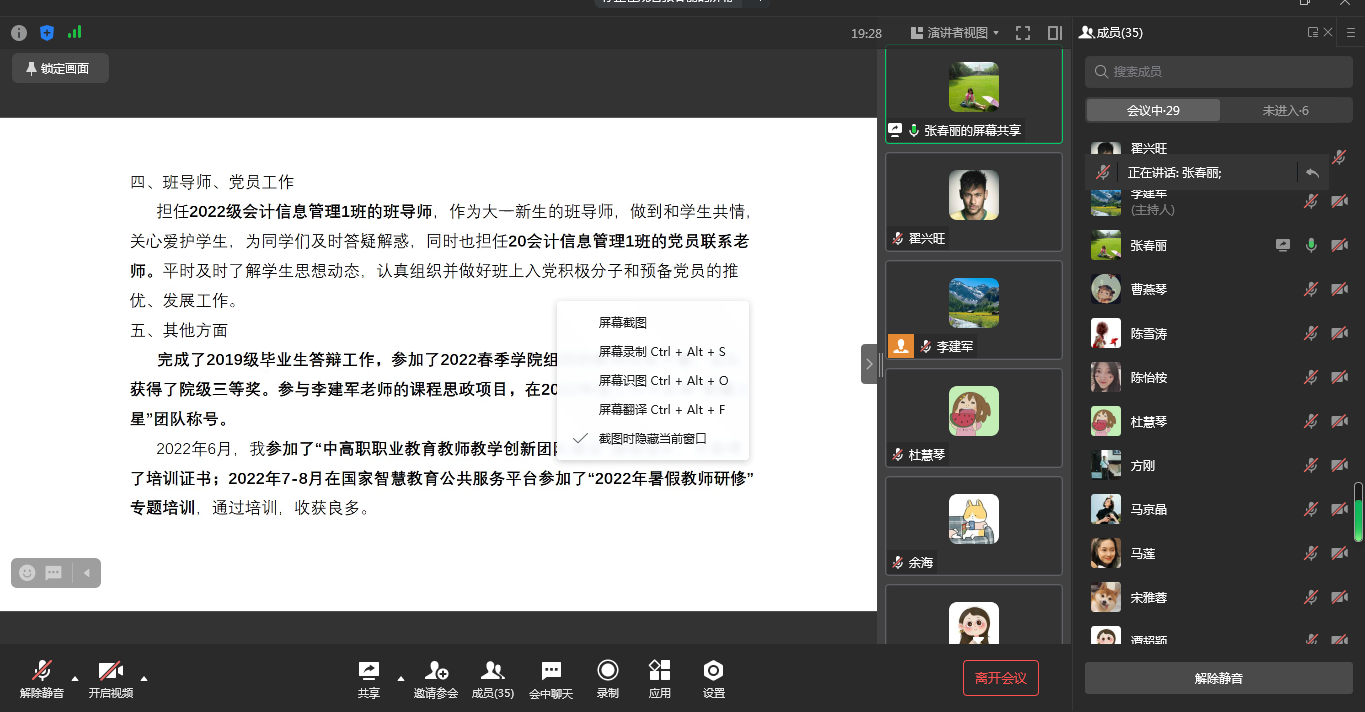The image size is (1365, 712).
Task: Click the blue security shield icon
Action: point(47,33)
